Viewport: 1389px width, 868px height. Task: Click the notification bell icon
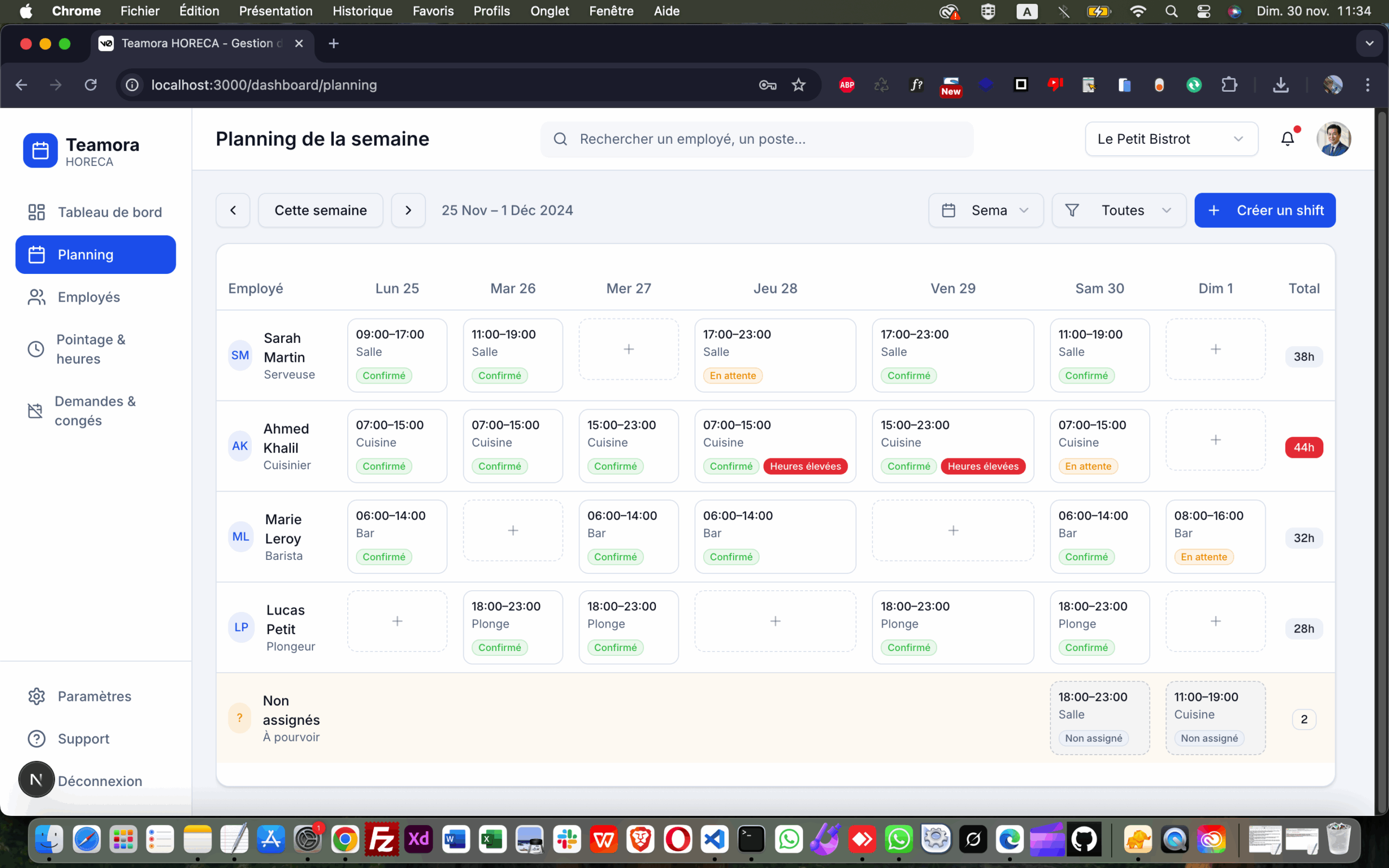[x=1288, y=139]
